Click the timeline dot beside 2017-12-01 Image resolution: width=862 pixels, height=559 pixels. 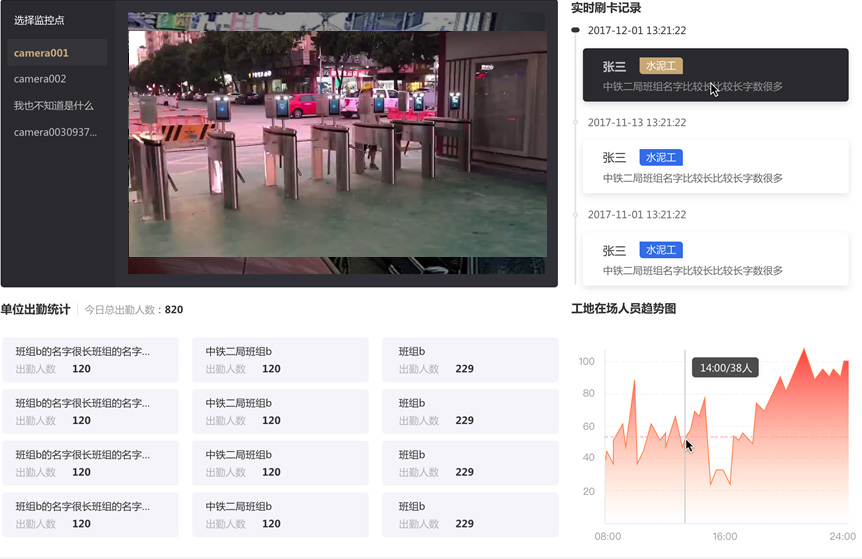(575, 30)
